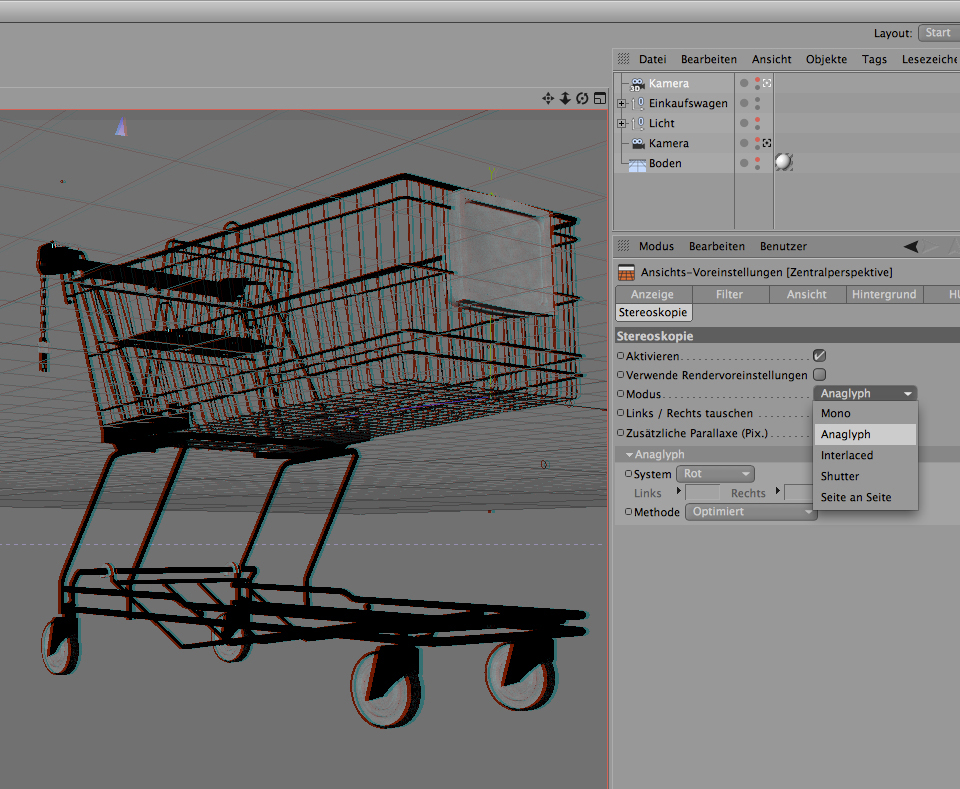Click the toggle active view icon
This screenshot has height=789, width=960.
coord(599,98)
